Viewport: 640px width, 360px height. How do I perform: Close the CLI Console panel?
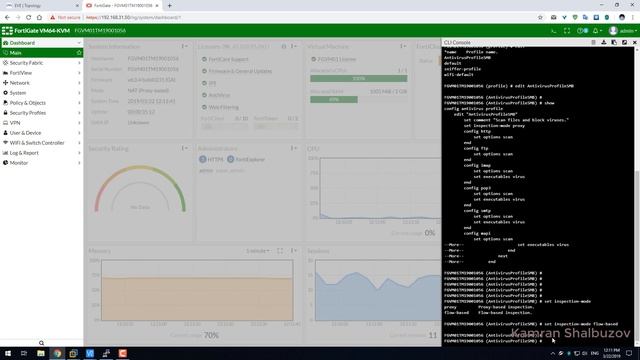[635, 42]
